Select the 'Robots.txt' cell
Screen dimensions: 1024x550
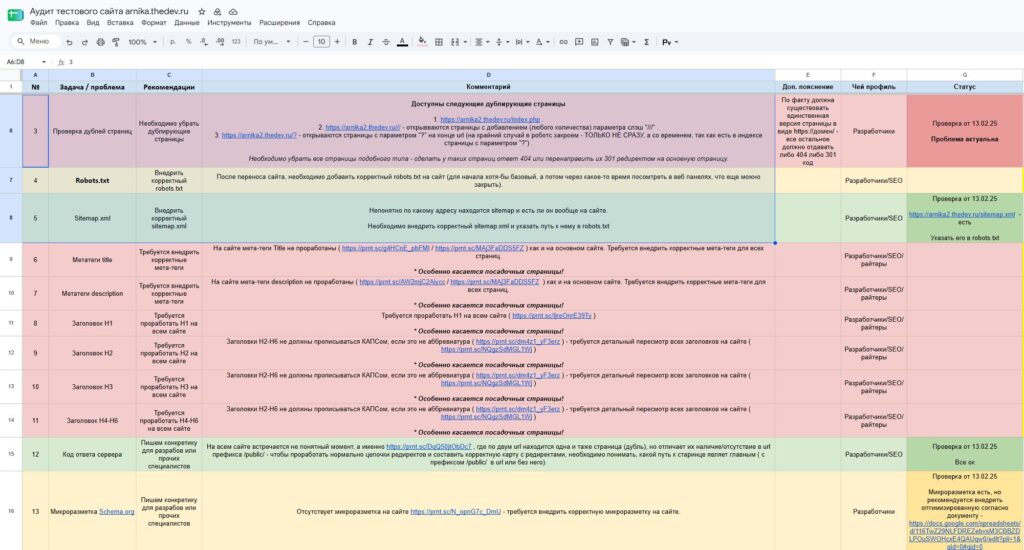92,180
